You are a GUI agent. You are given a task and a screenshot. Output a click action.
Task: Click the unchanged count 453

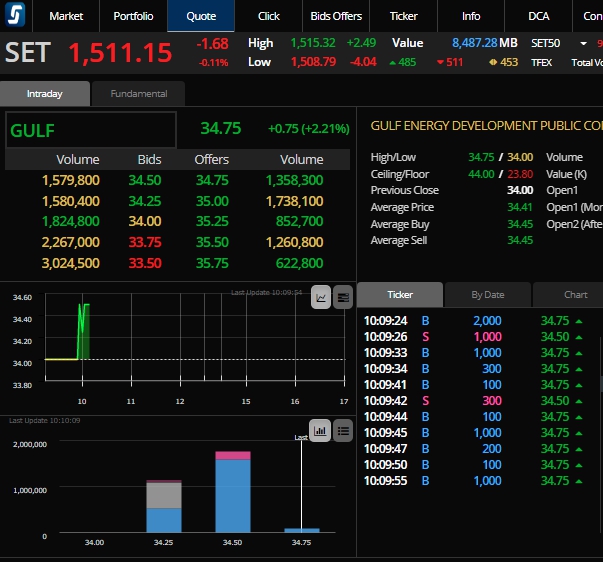click(503, 62)
